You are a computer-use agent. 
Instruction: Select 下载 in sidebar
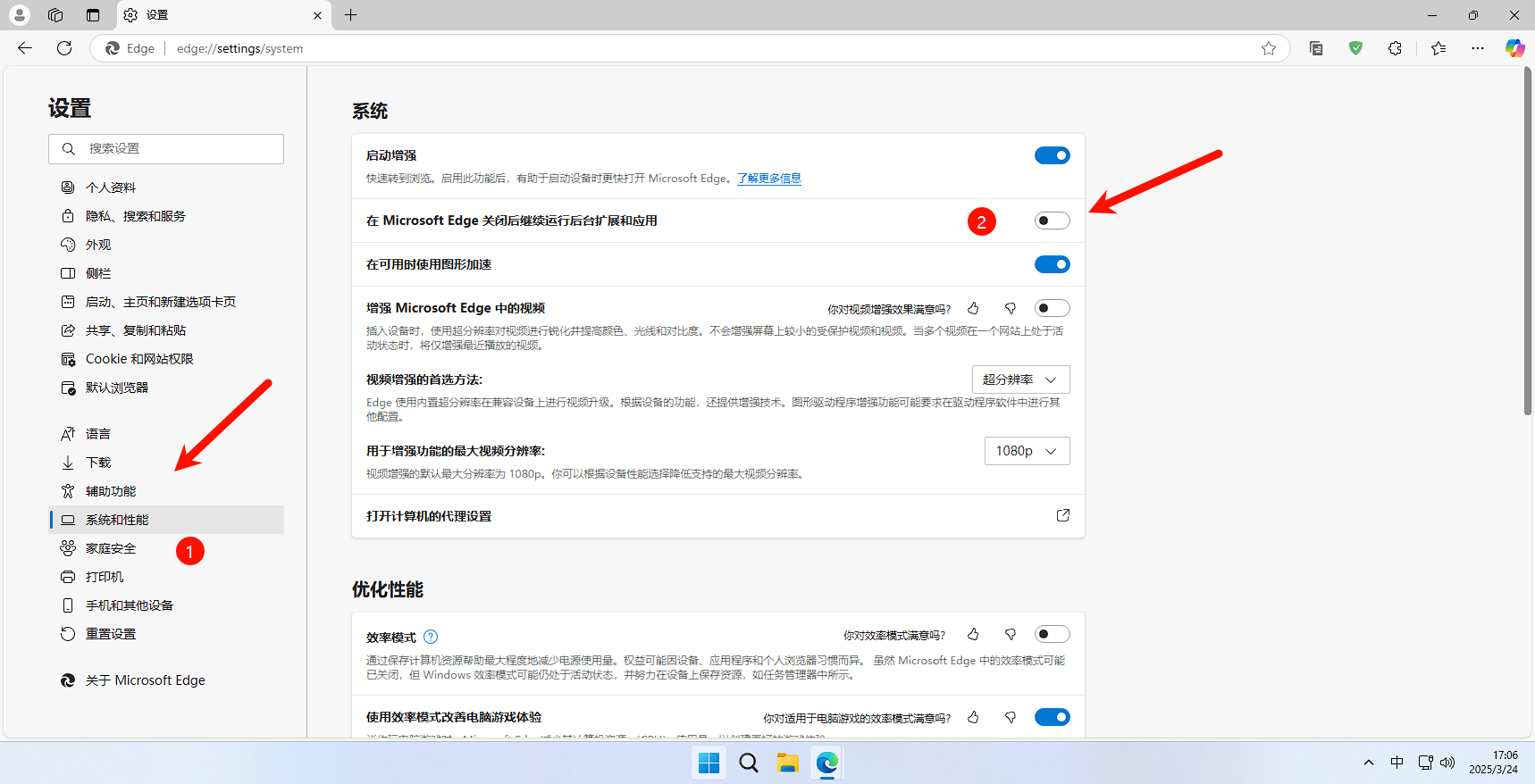[x=166, y=463]
